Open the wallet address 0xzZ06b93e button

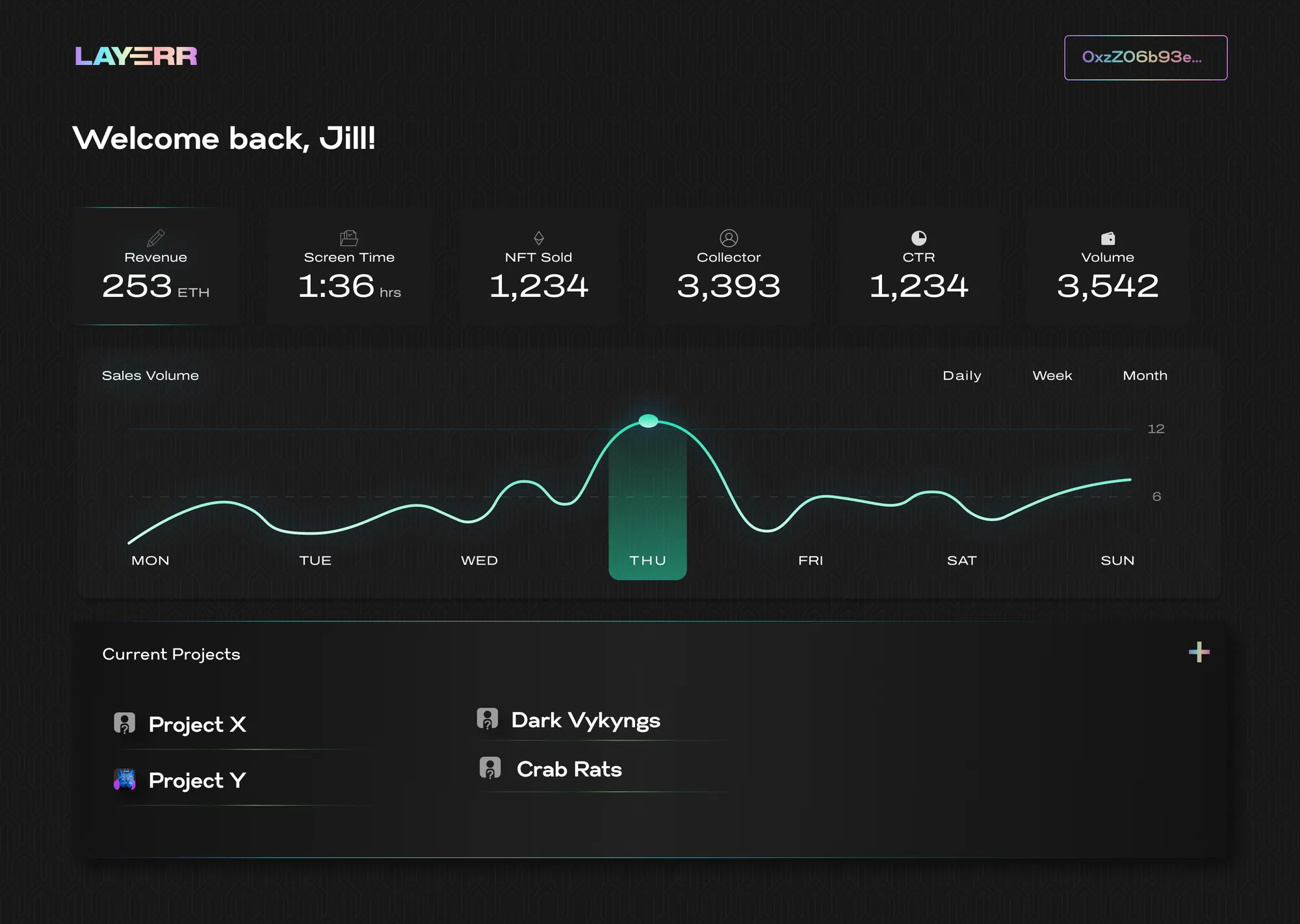[1145, 58]
